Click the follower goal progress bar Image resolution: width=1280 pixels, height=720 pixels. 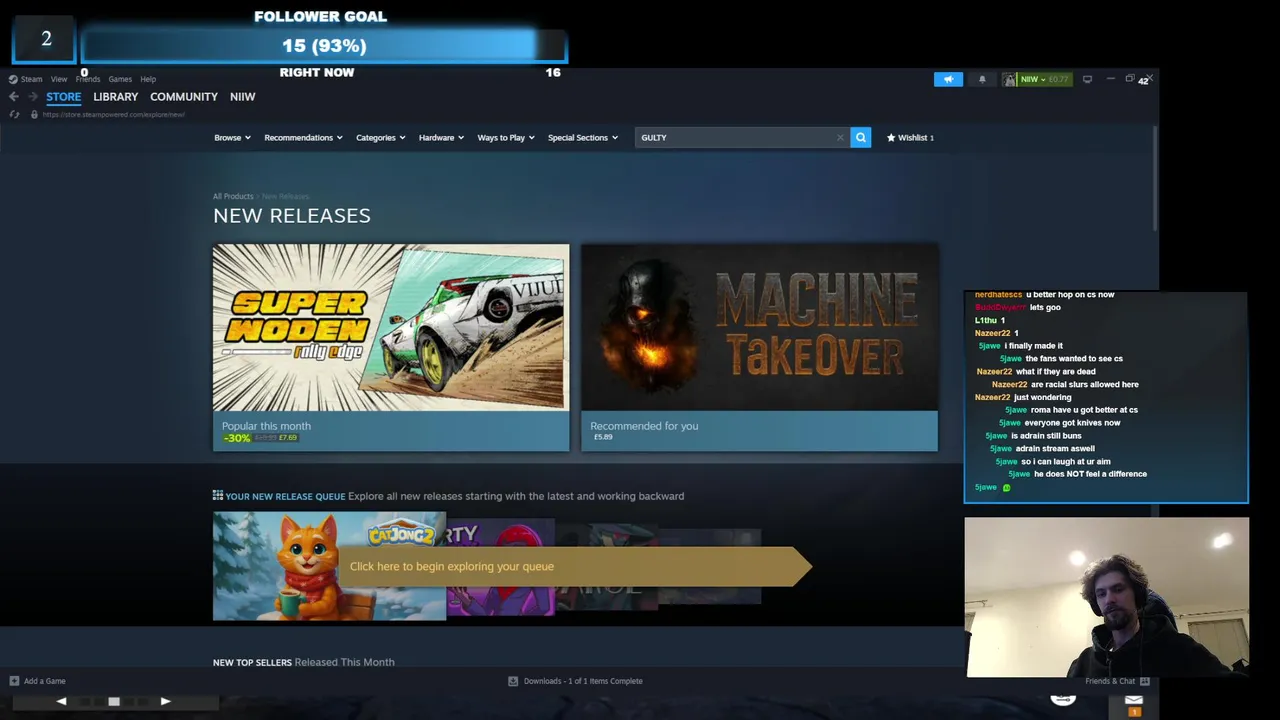tap(324, 45)
